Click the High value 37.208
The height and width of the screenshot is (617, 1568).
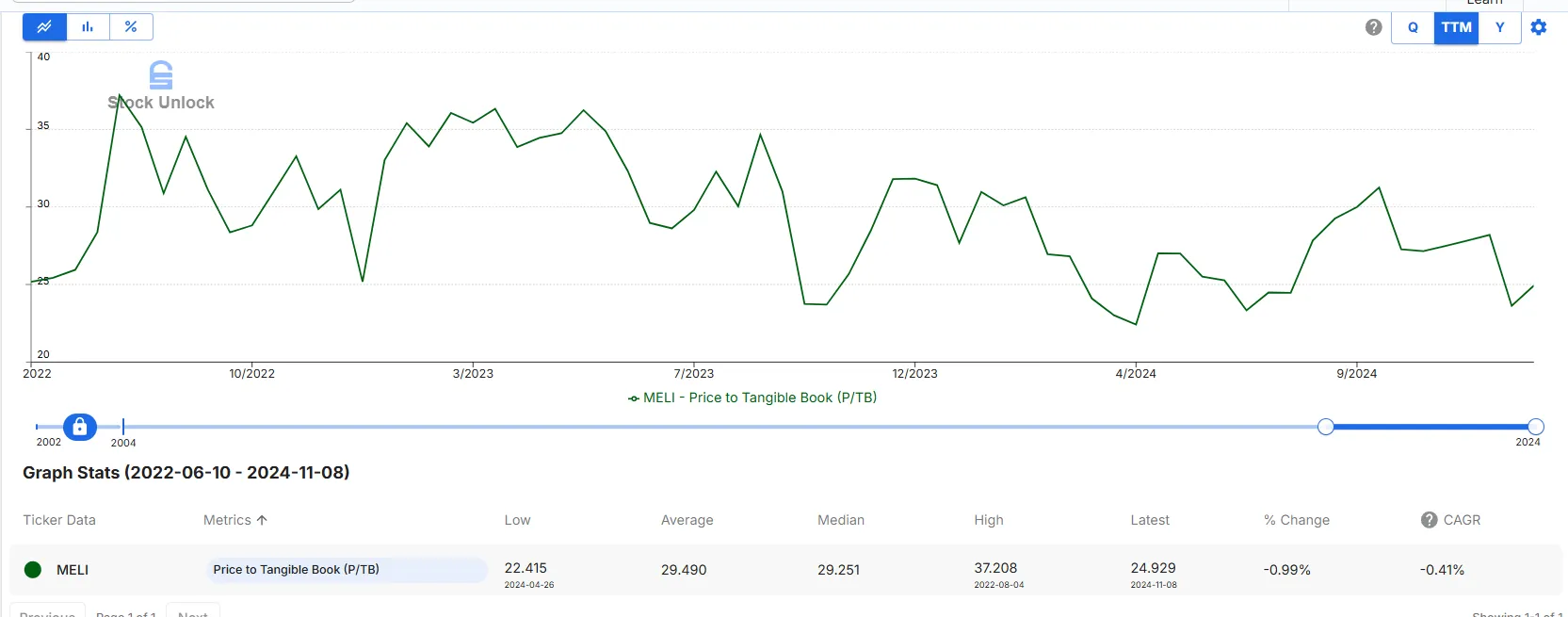tap(995, 568)
